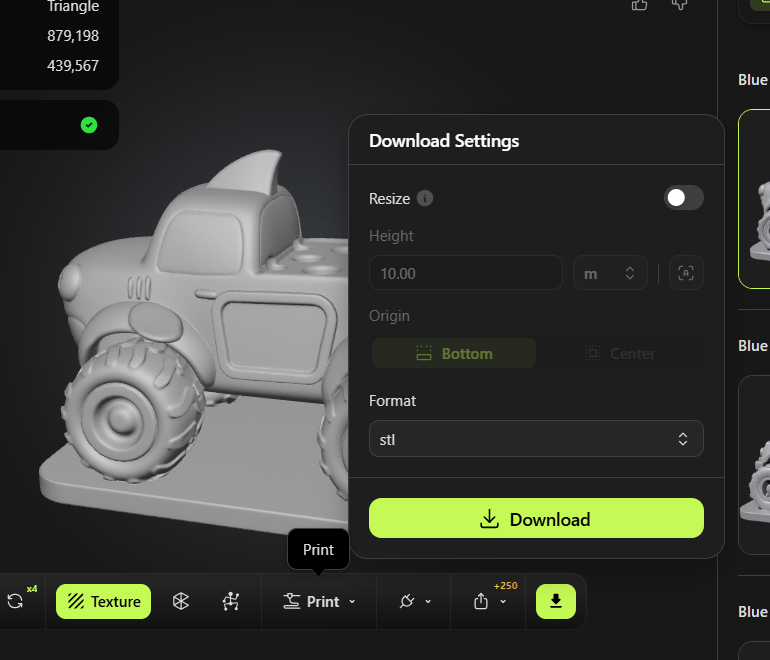Click the thumbs up icon
The width and height of the screenshot is (770, 660).
[639, 5]
